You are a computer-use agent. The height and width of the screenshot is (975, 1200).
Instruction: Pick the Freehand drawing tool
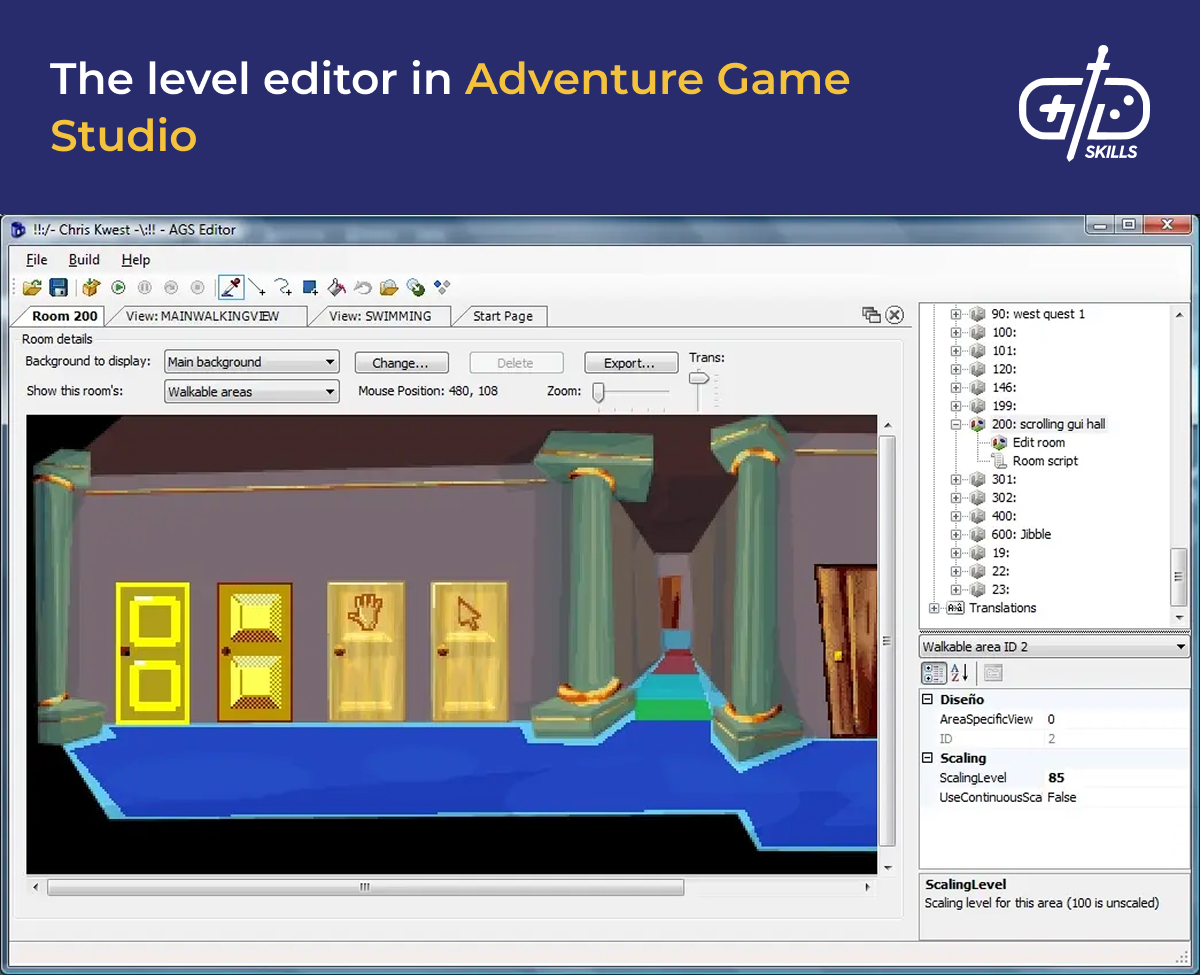[x=281, y=287]
